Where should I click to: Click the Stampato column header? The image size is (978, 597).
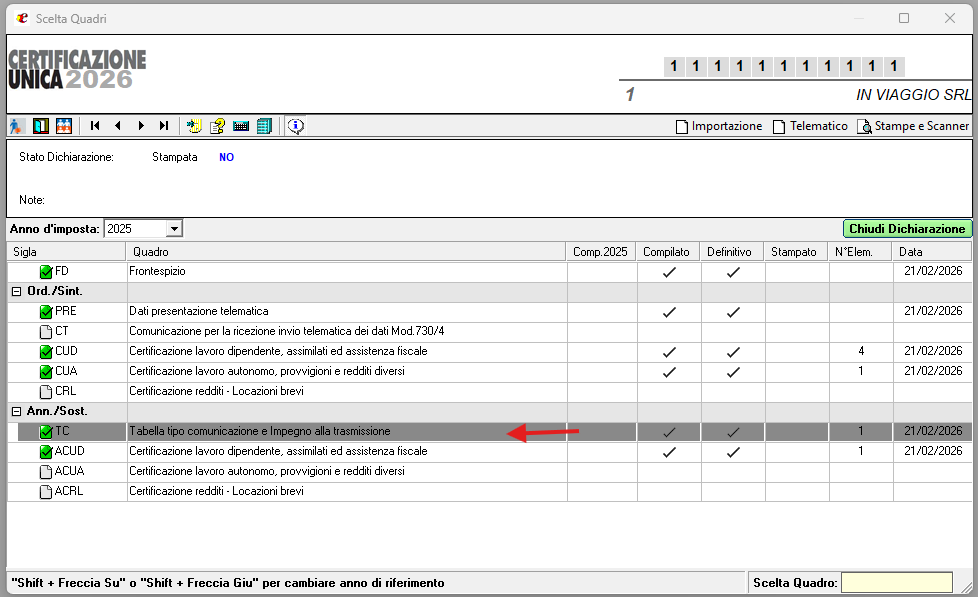(795, 252)
